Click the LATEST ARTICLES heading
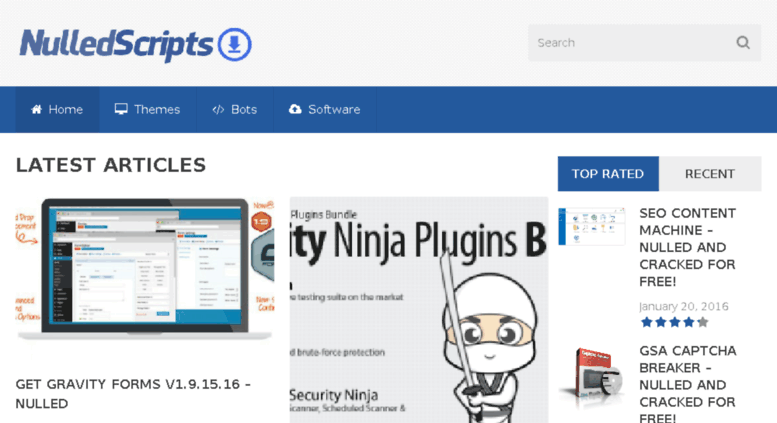 [111, 165]
